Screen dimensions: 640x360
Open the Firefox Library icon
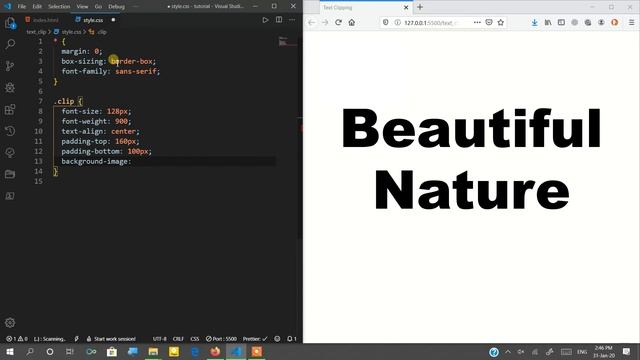[548, 22]
